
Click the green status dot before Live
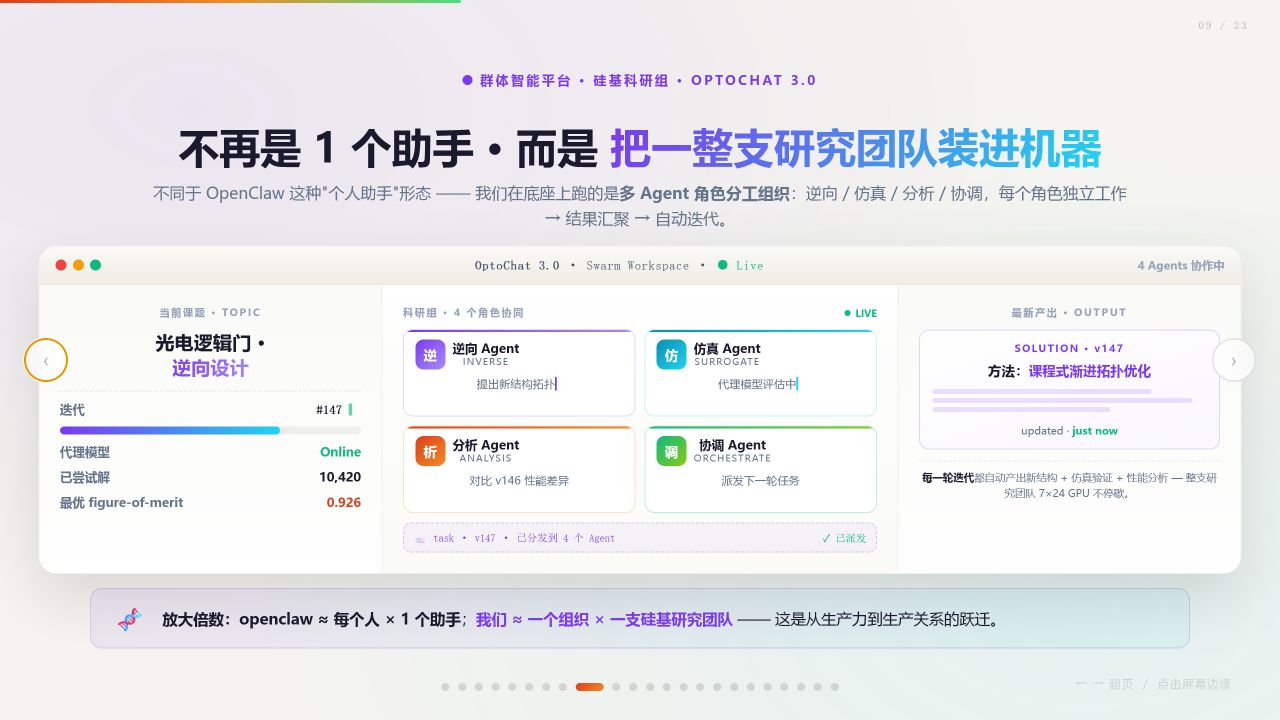(x=722, y=265)
